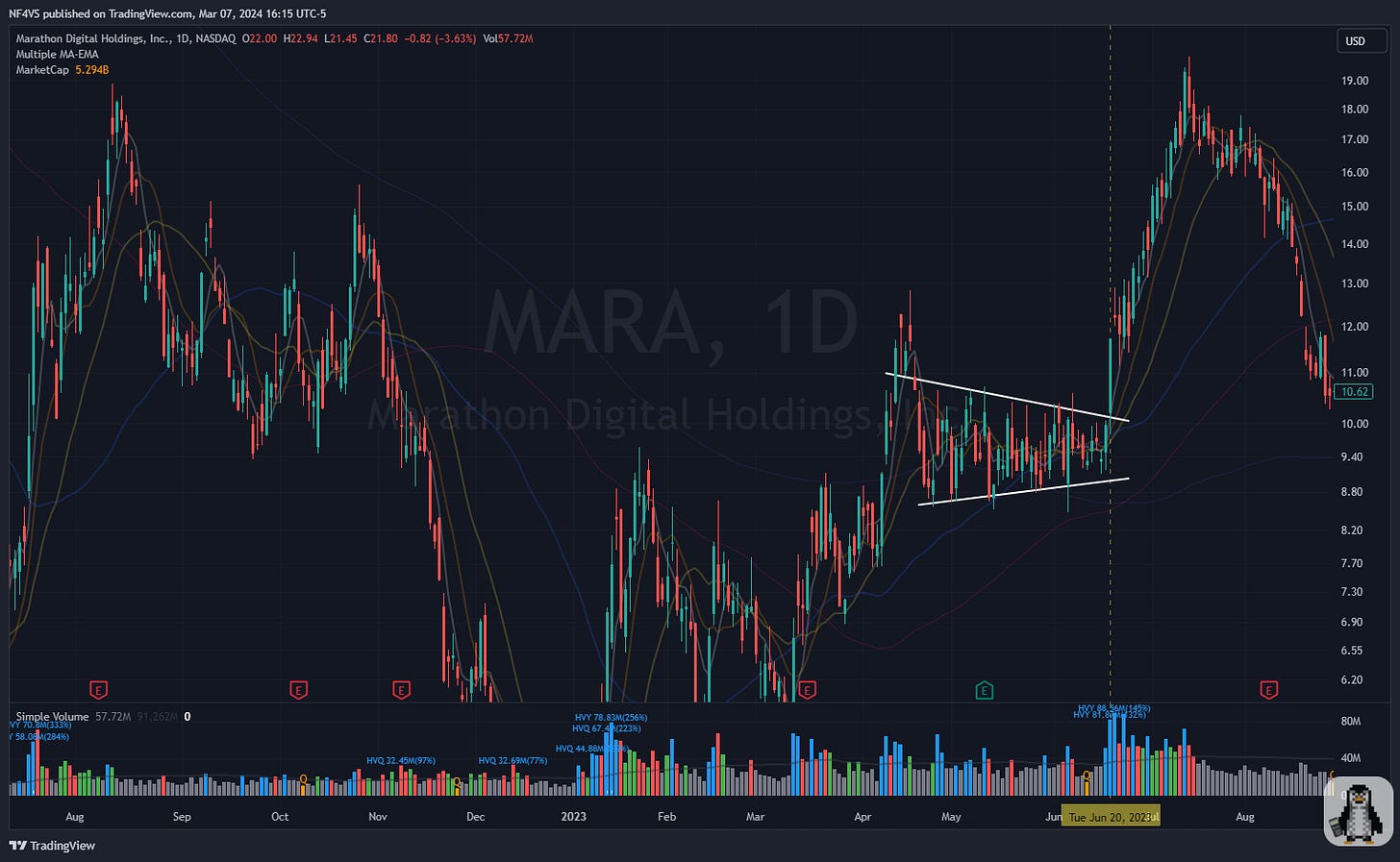
Task: Open the penguin avatar image
Action: (1358, 812)
